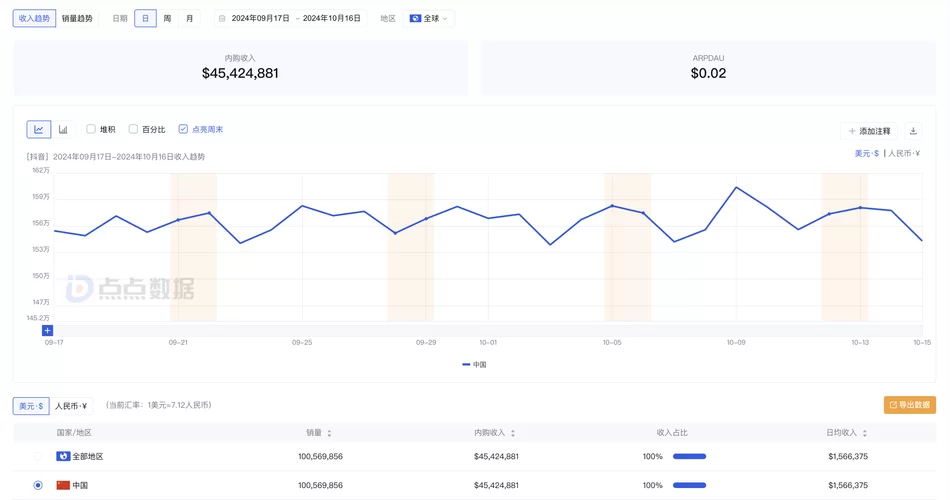Click 导出数据 export button

909,405
